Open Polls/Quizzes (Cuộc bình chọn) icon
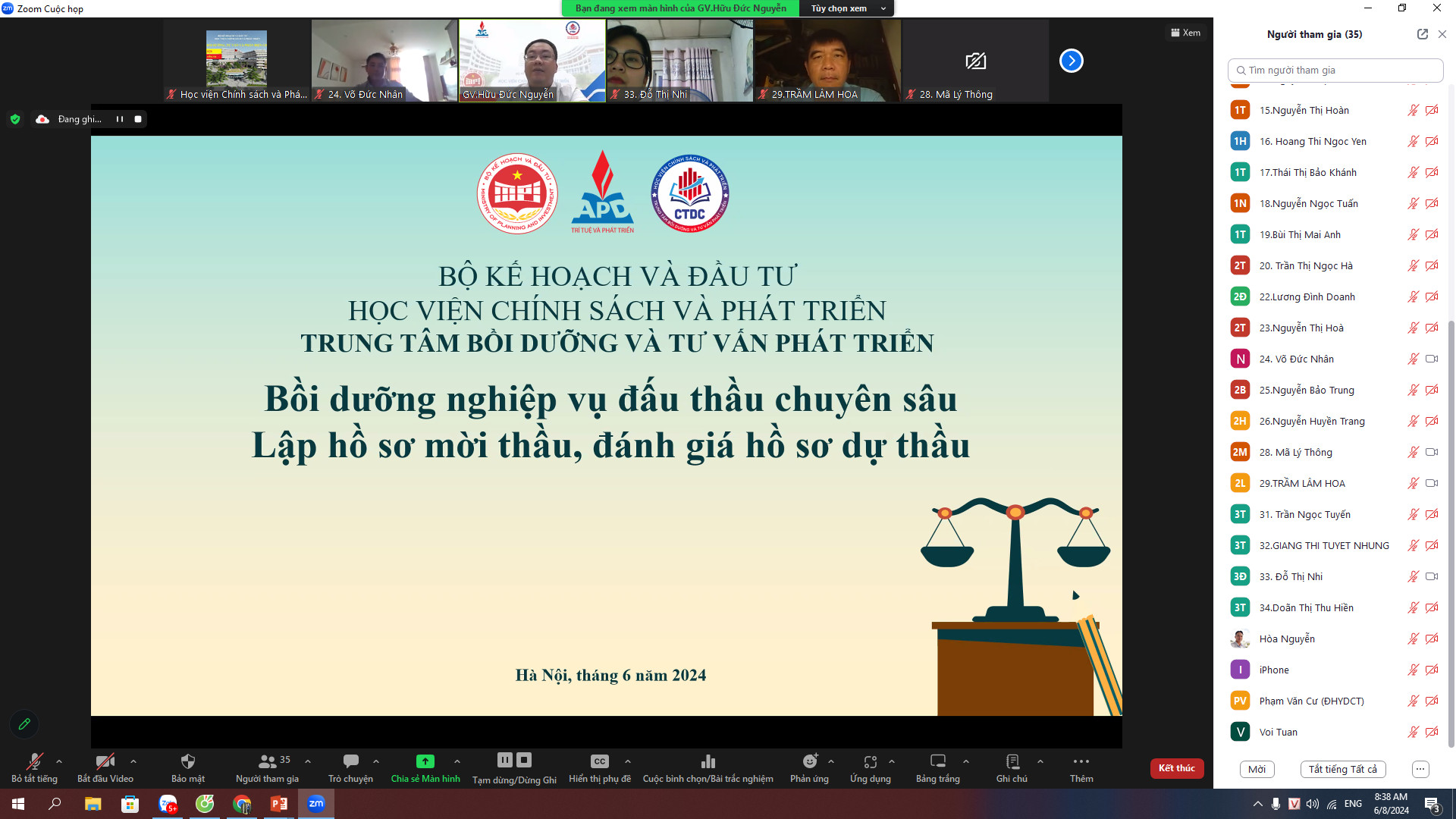 708,761
